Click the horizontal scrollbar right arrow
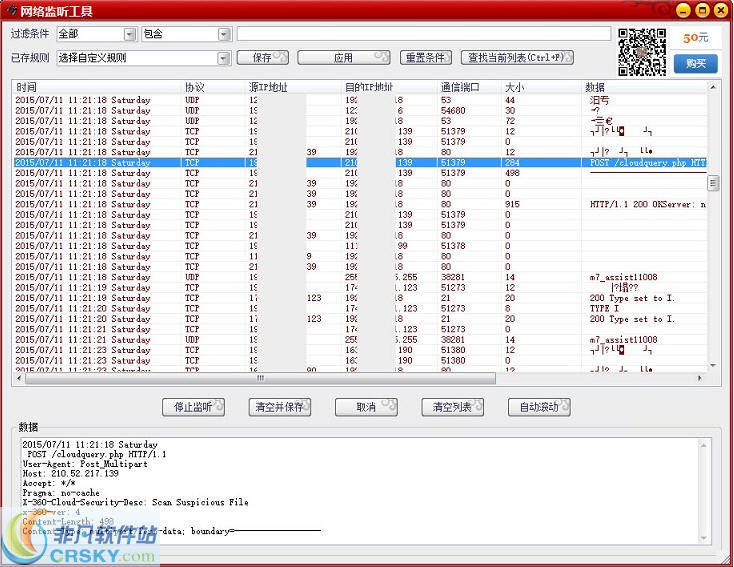The image size is (734, 567). coord(700,378)
